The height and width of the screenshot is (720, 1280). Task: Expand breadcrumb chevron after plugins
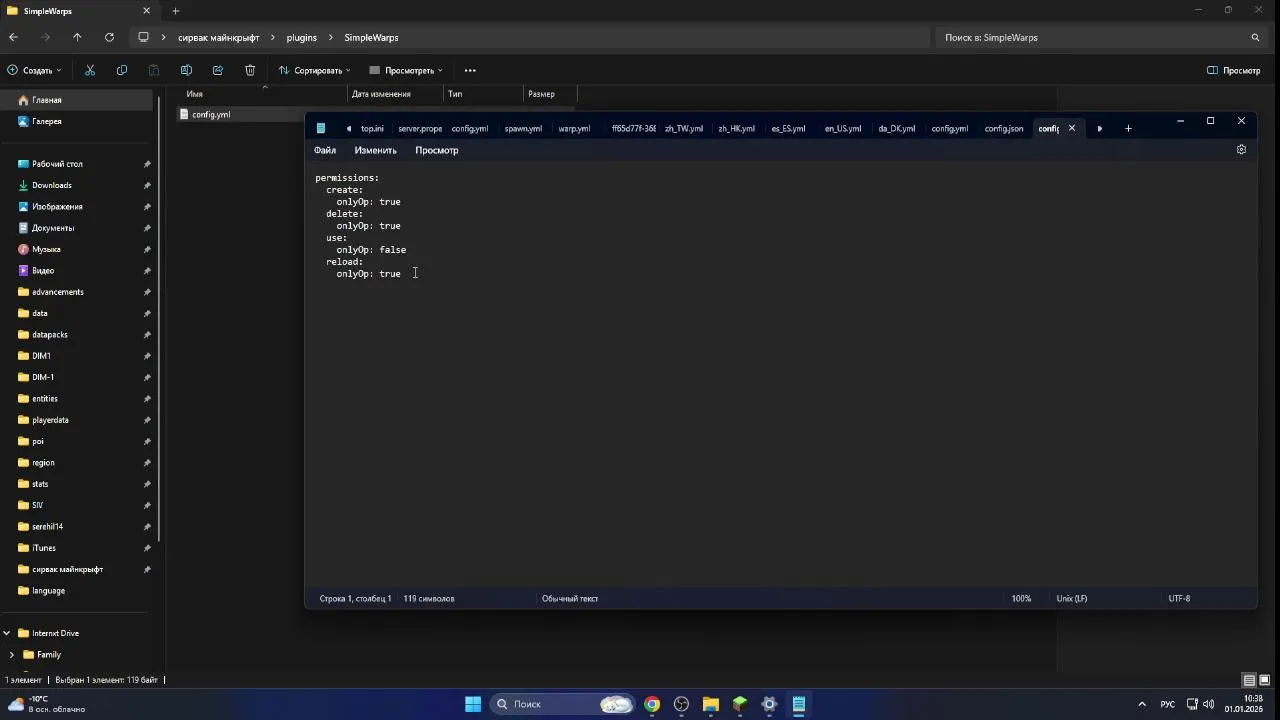(331, 37)
